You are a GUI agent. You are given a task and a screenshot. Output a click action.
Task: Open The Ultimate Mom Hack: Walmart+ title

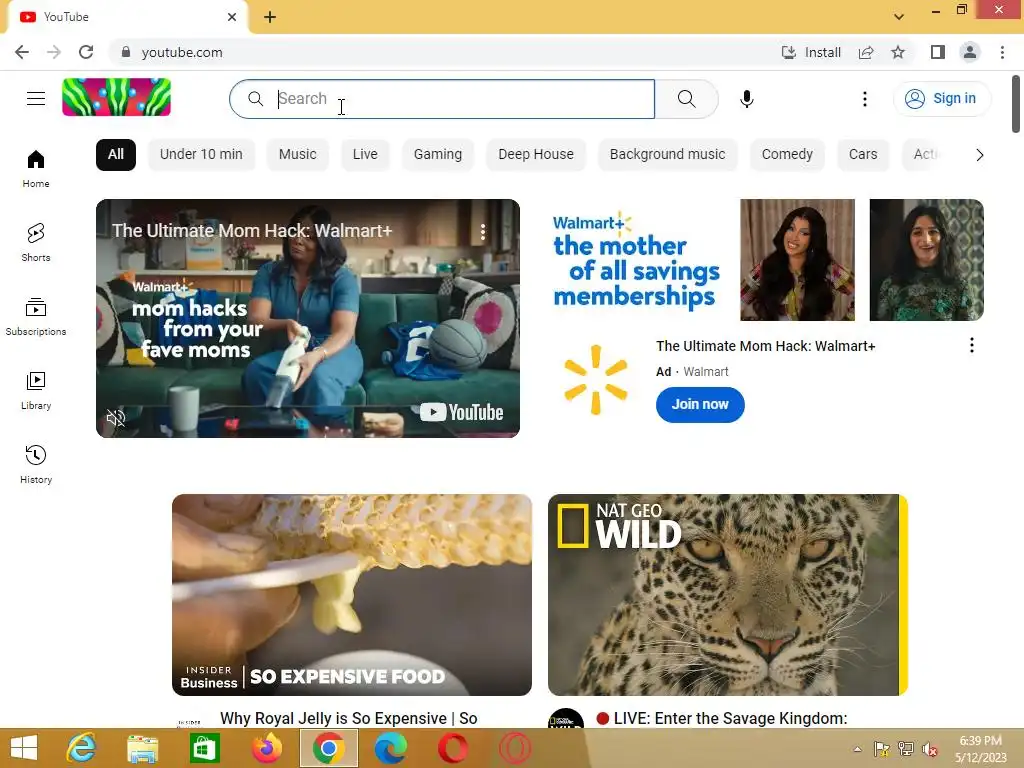pyautogui.click(x=765, y=346)
